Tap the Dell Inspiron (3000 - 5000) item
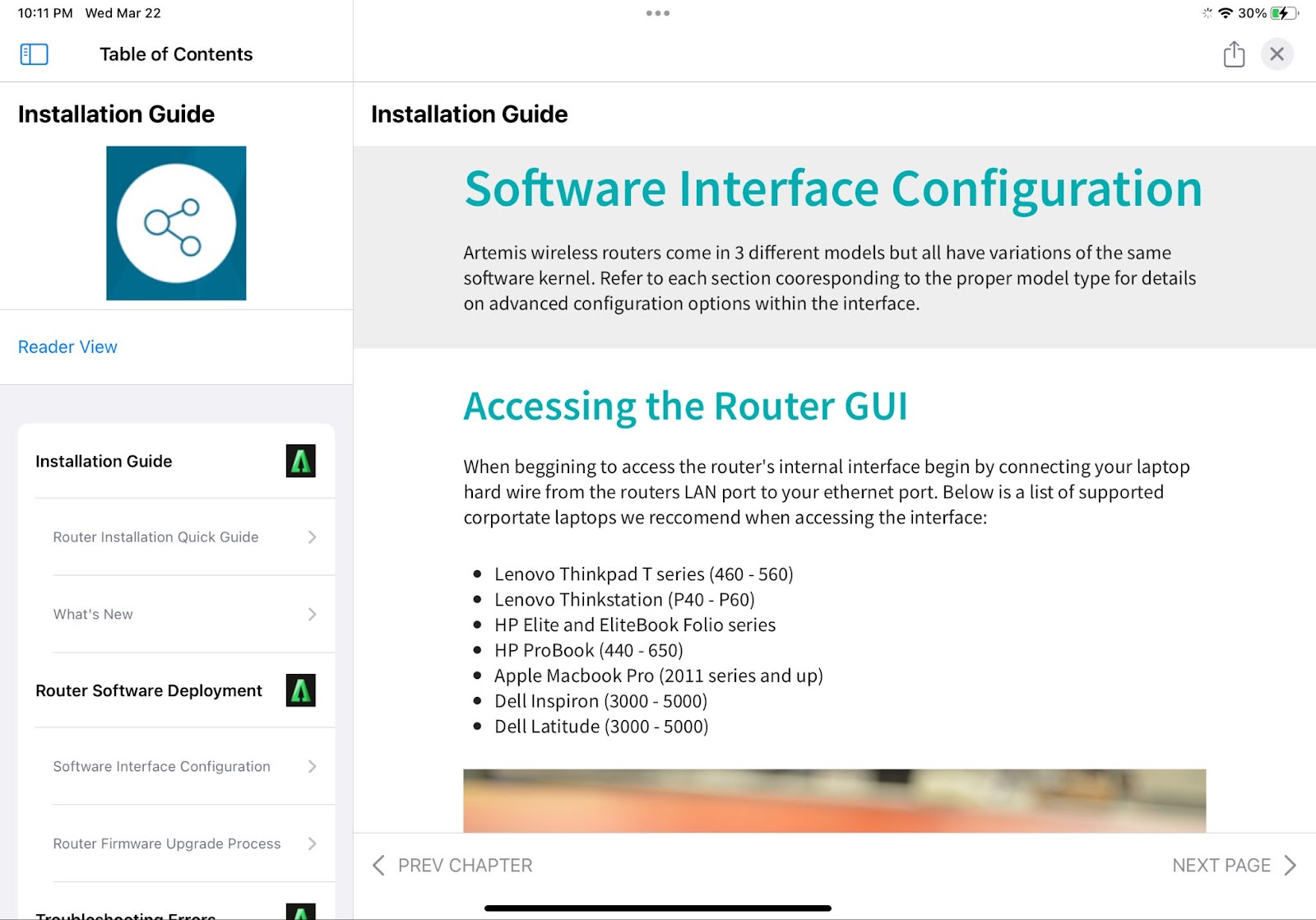1316x920 pixels. pos(600,702)
